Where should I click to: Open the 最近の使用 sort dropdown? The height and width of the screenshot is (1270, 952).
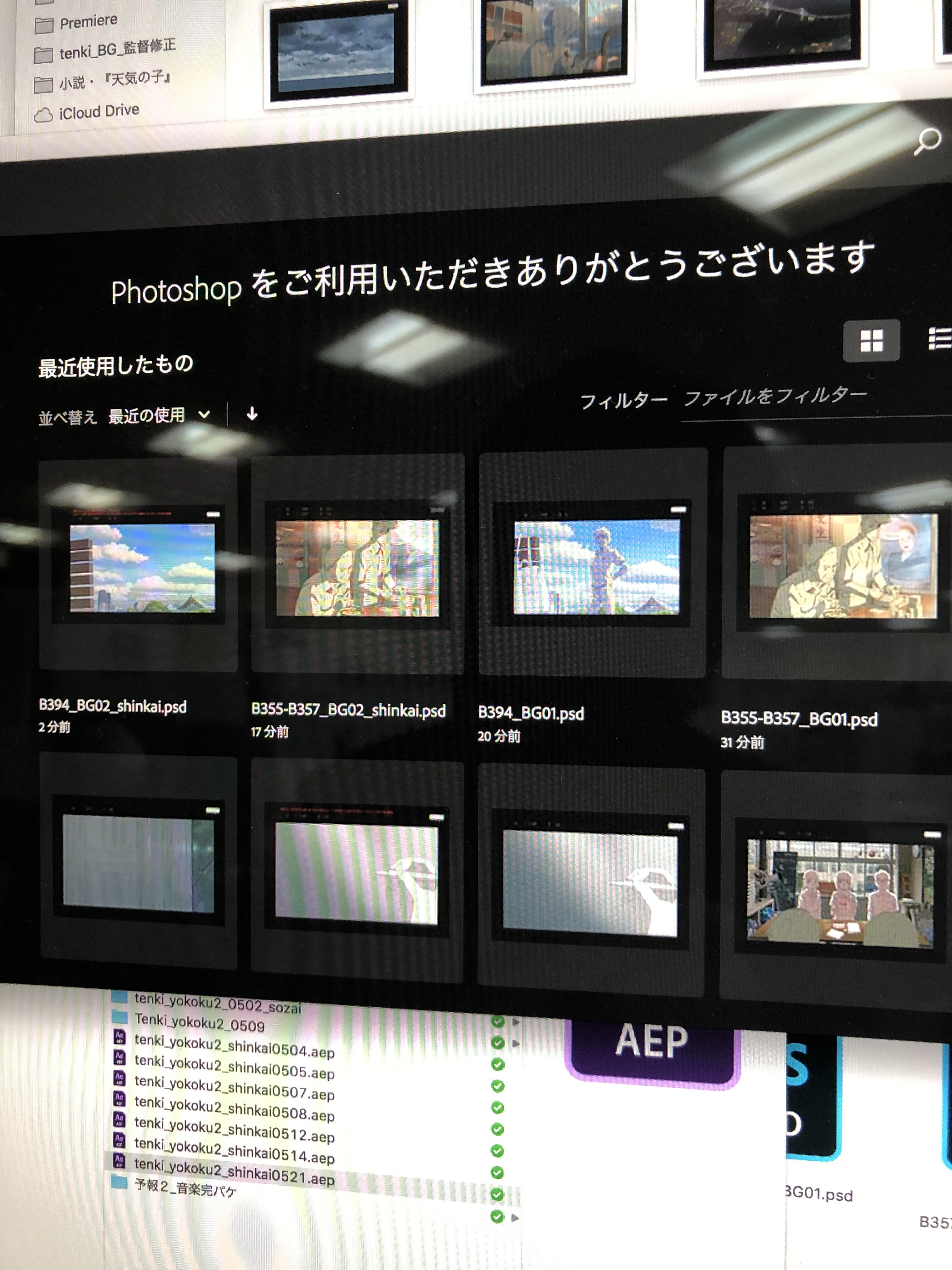coord(160,415)
